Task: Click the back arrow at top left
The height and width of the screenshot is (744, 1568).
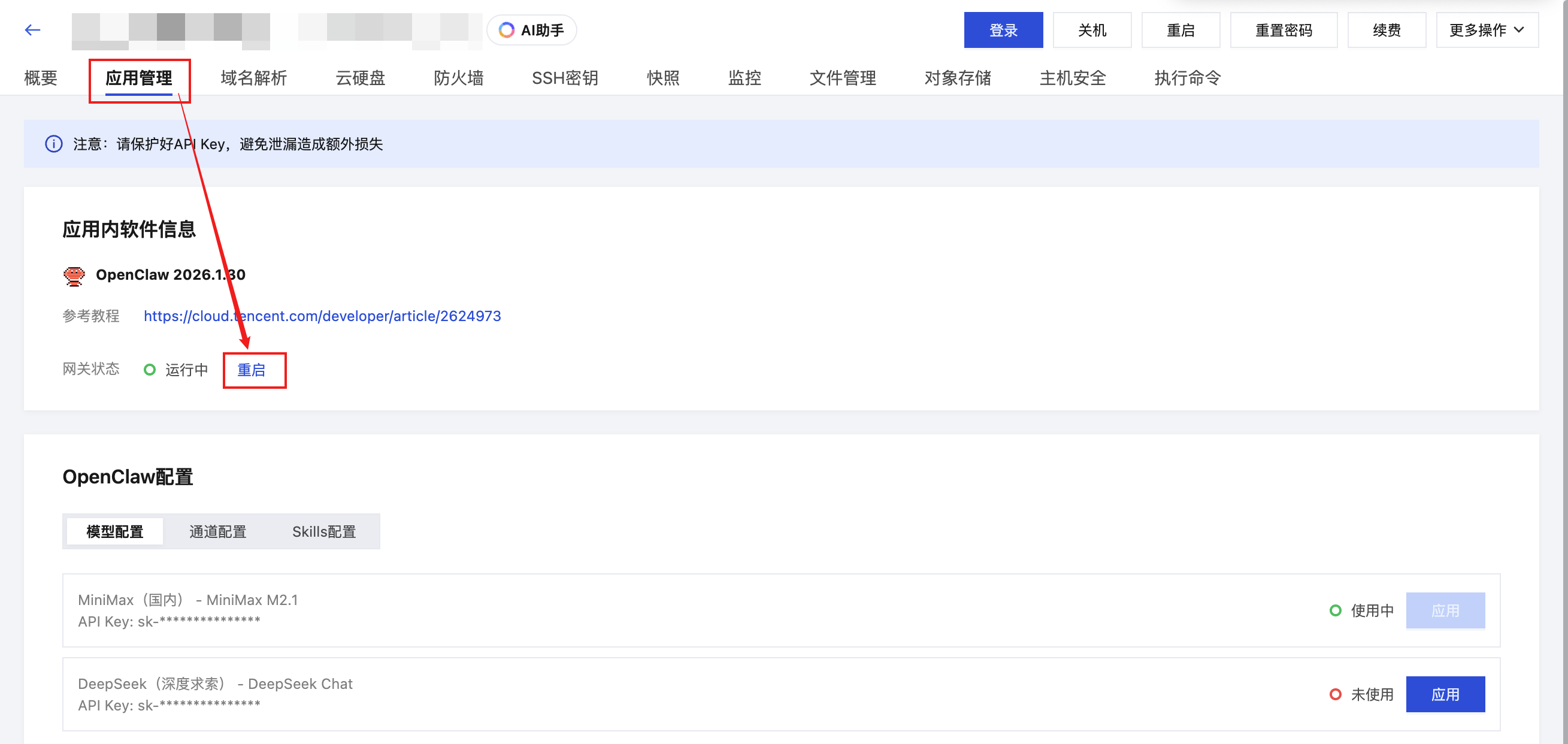Action: [32, 29]
